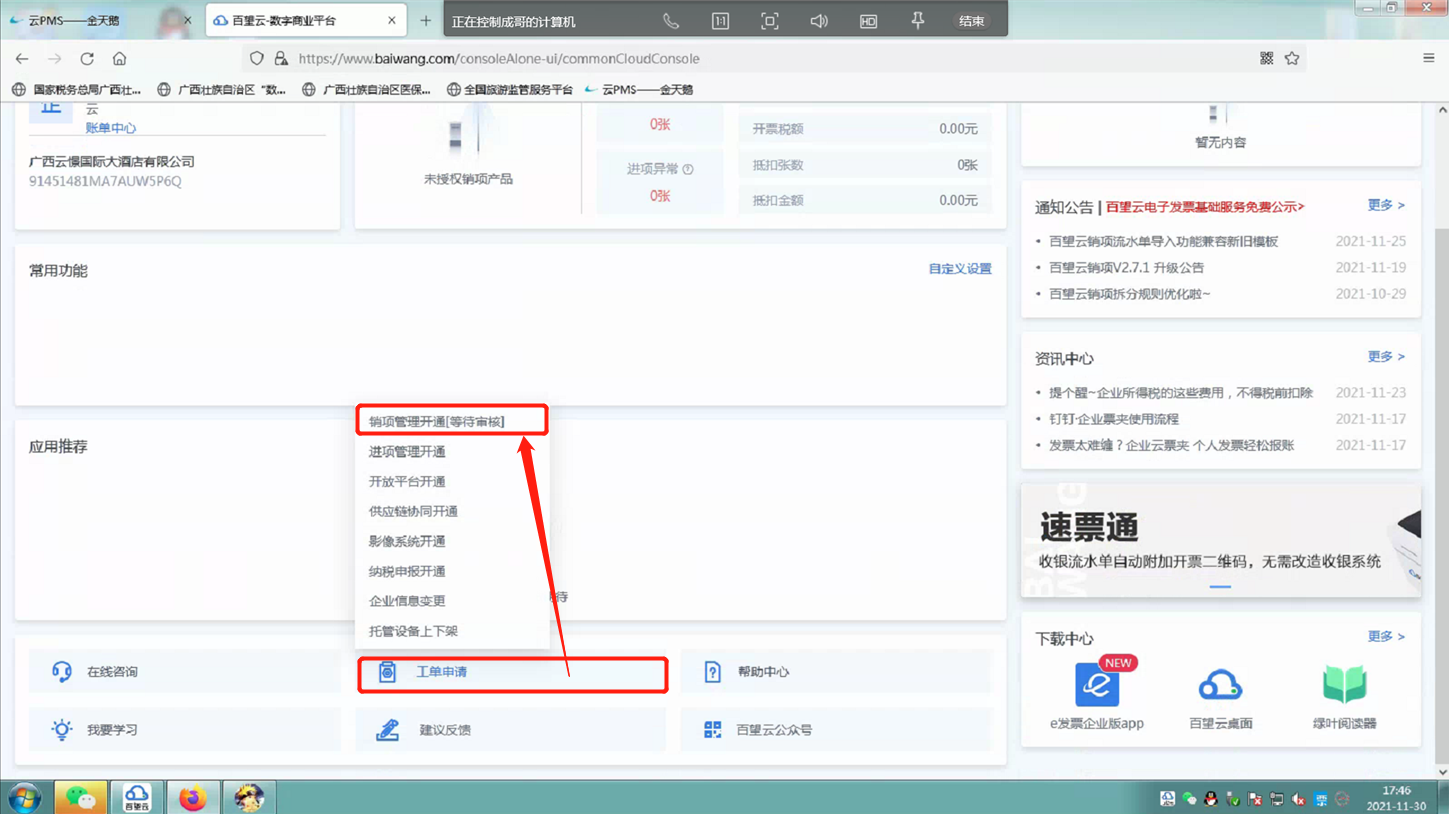Reload the page with refresh icon

click(x=87, y=59)
